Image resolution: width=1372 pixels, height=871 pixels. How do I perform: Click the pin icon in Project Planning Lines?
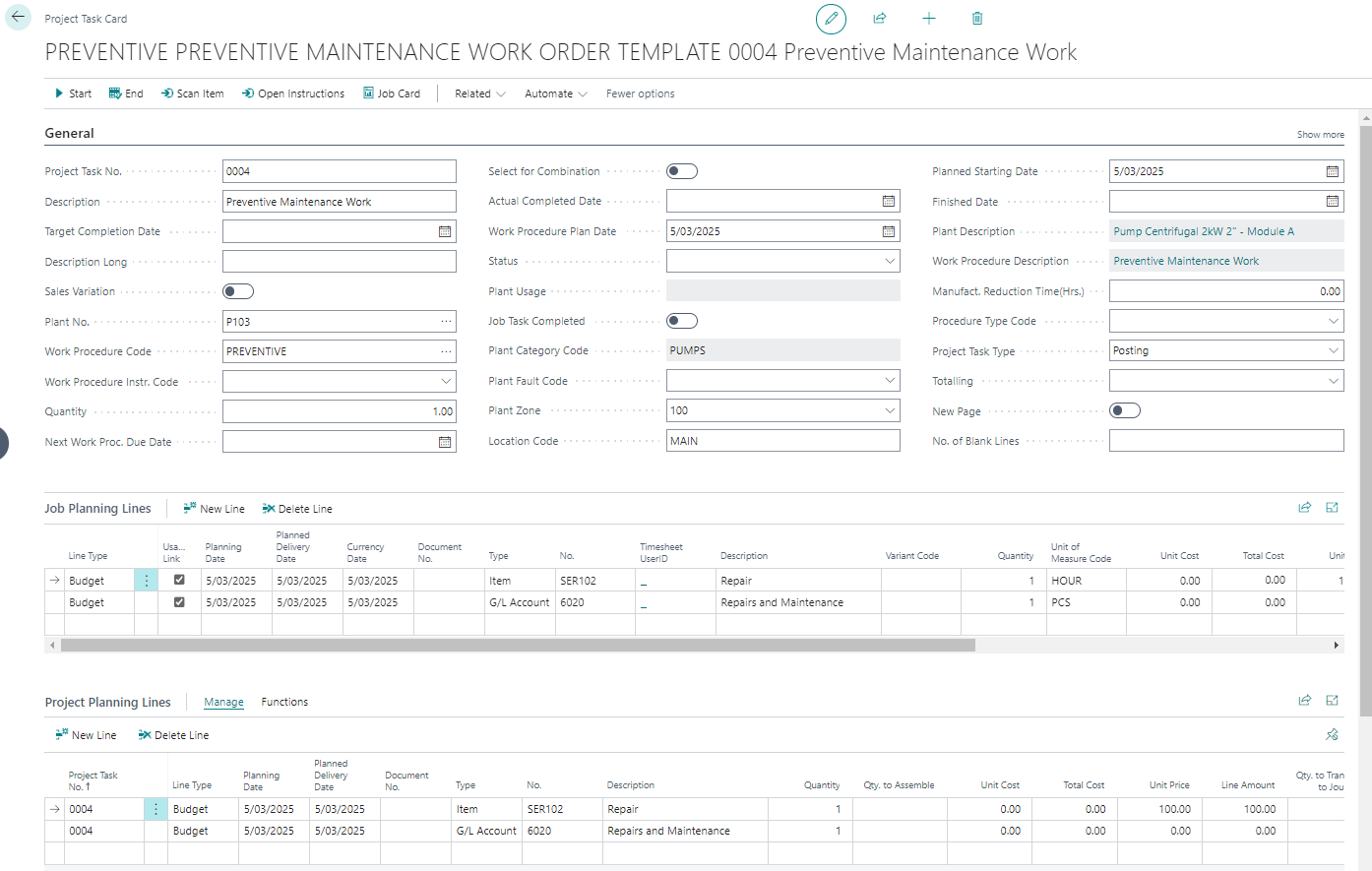tap(1332, 734)
